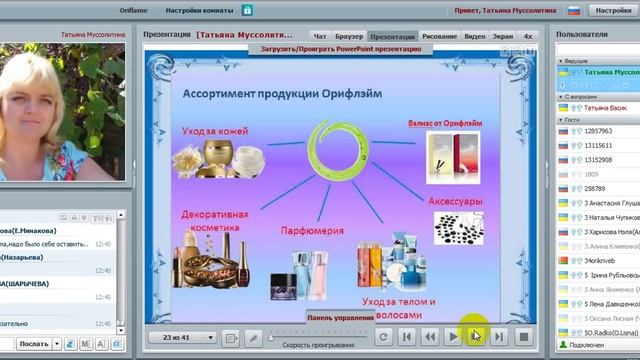Click the Oriflame label in top bar
The width and height of the screenshot is (640, 360).
click(133, 10)
